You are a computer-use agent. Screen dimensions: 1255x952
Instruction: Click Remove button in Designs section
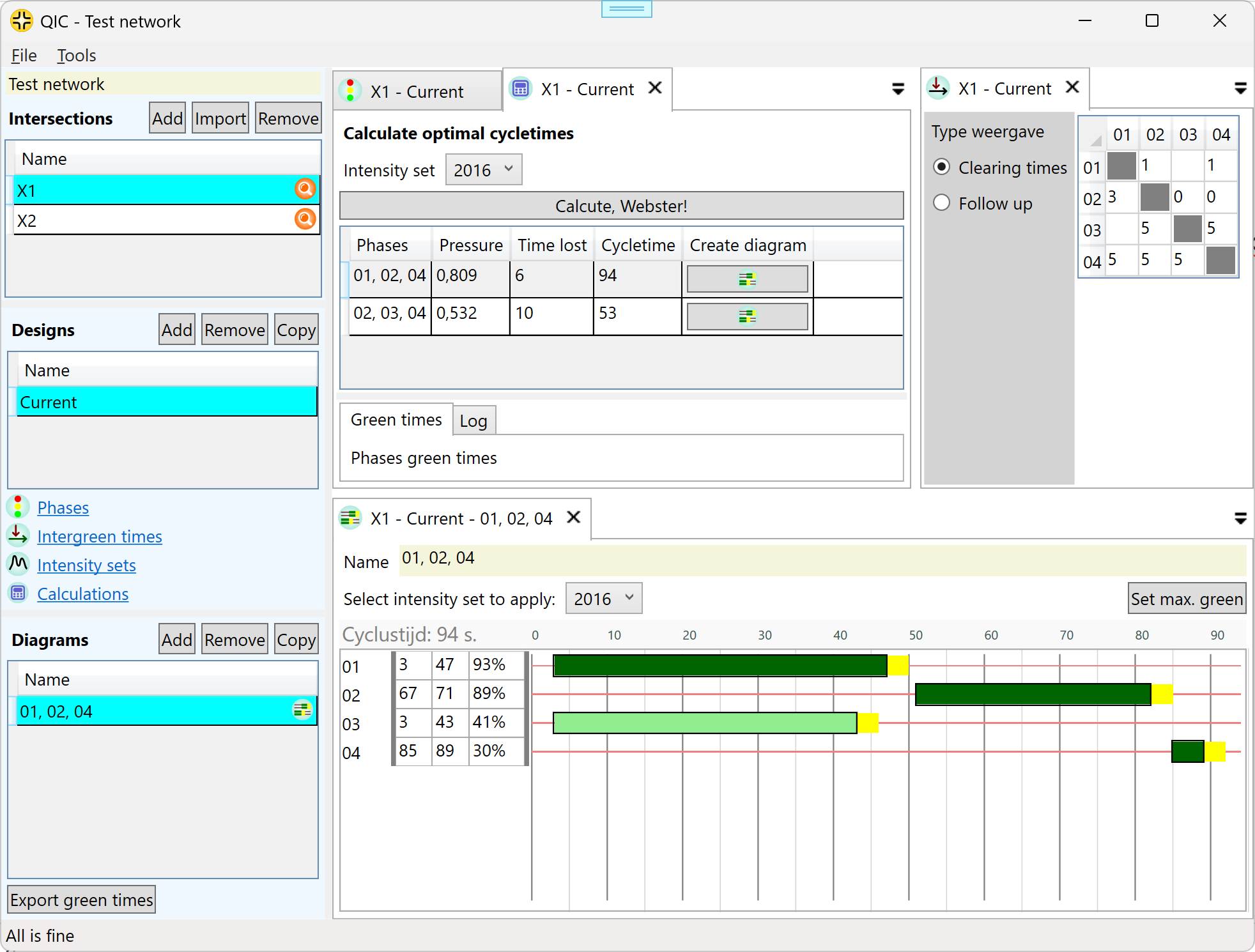pos(235,330)
